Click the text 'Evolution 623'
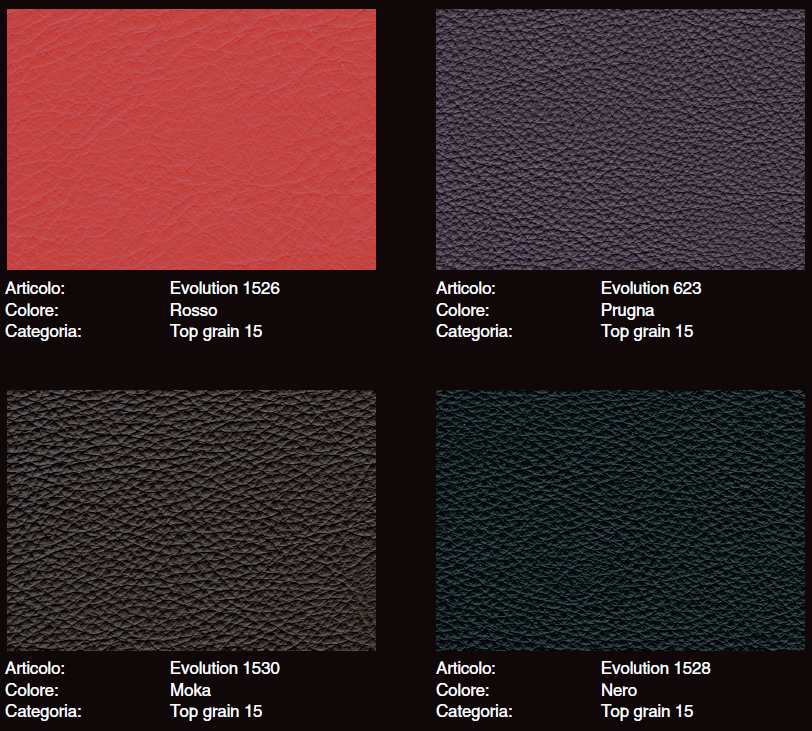 coord(651,288)
